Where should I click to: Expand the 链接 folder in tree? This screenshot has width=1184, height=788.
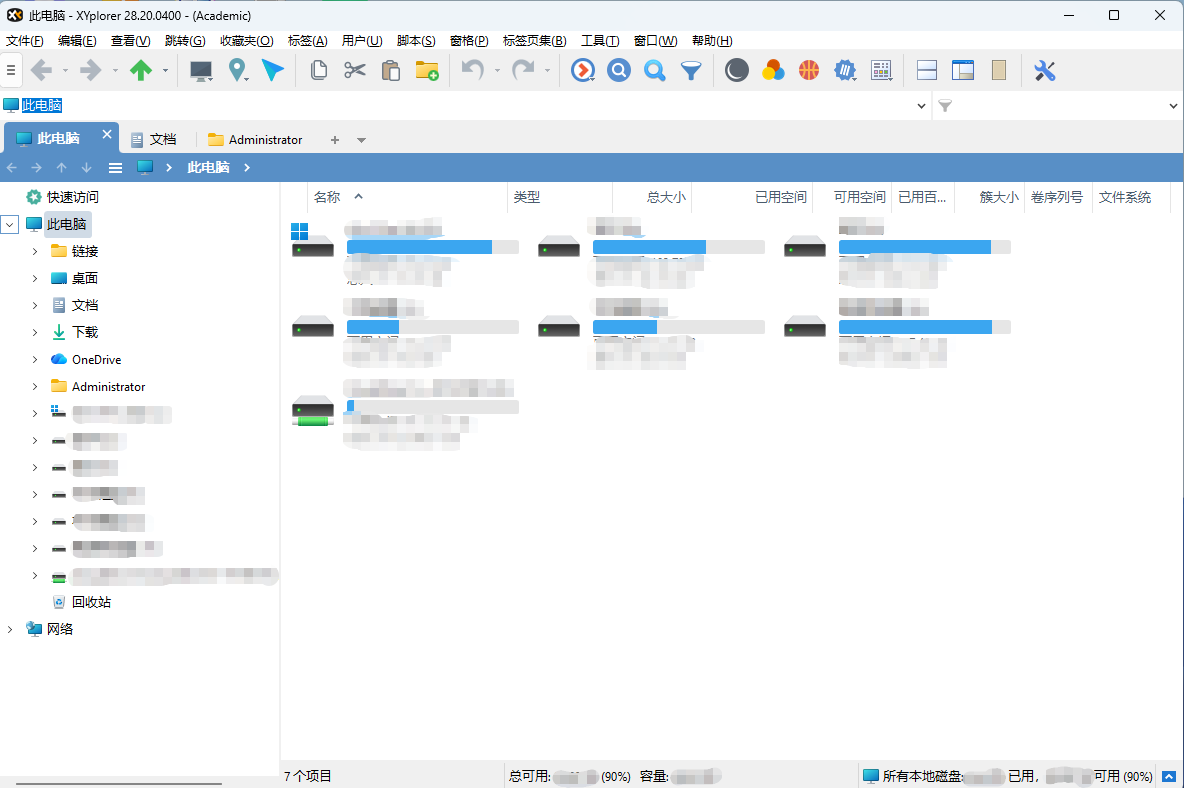35,251
